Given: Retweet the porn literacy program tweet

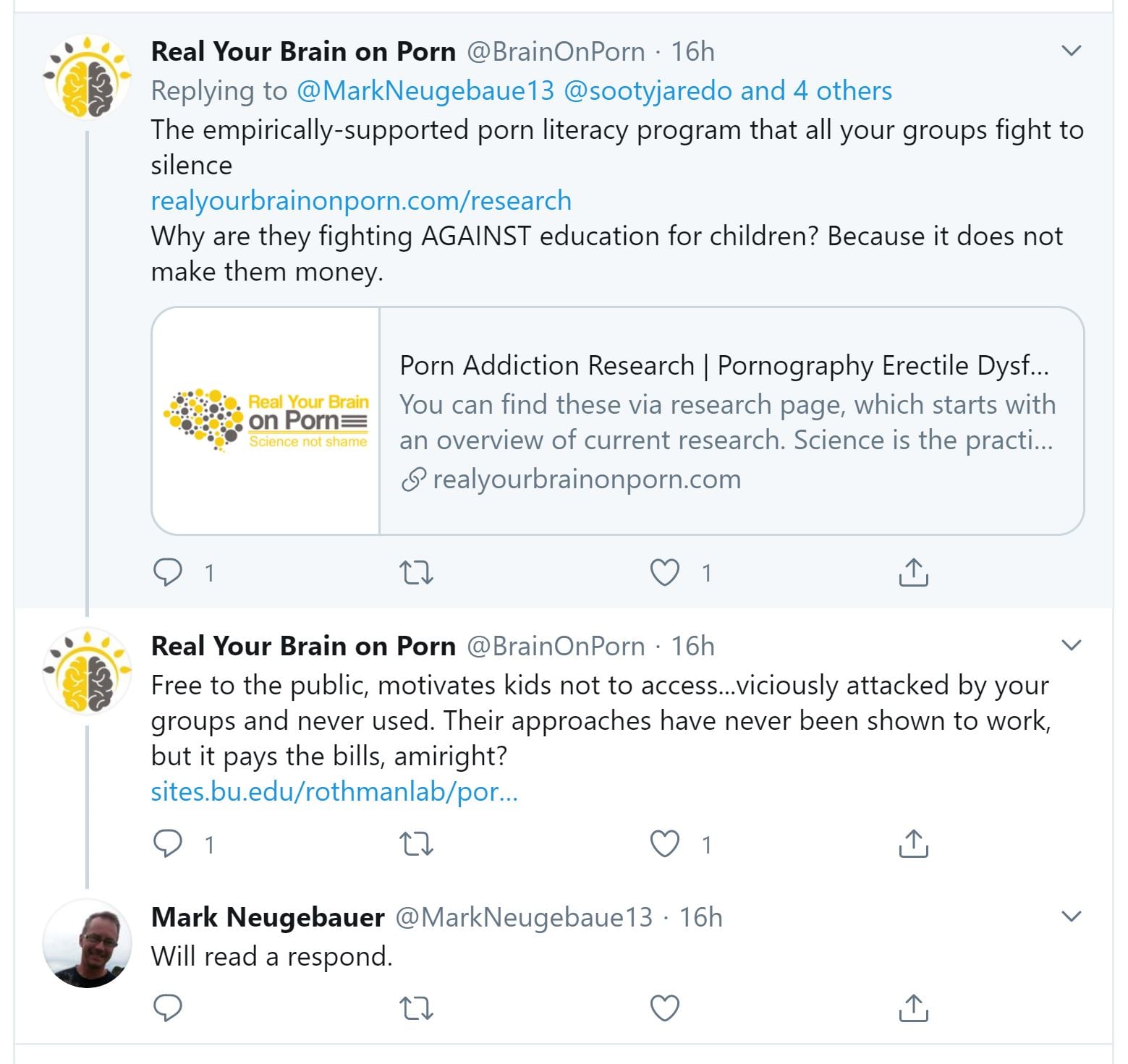Looking at the screenshot, I should (416, 572).
